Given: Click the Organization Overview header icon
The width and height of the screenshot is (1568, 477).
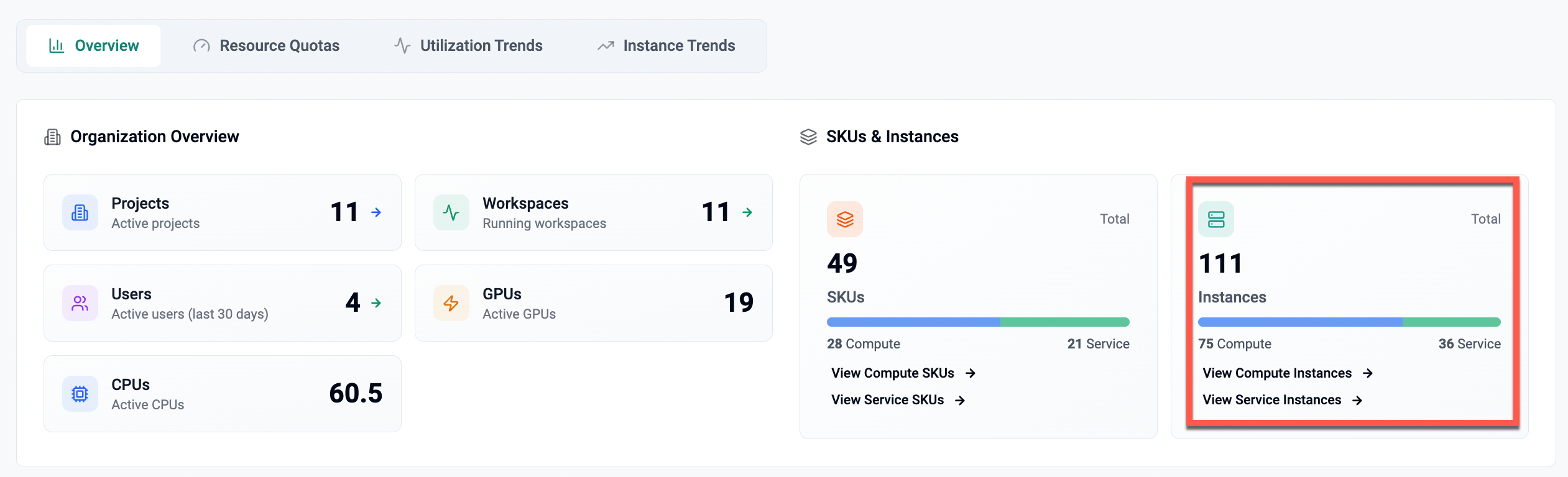Looking at the screenshot, I should tap(53, 137).
